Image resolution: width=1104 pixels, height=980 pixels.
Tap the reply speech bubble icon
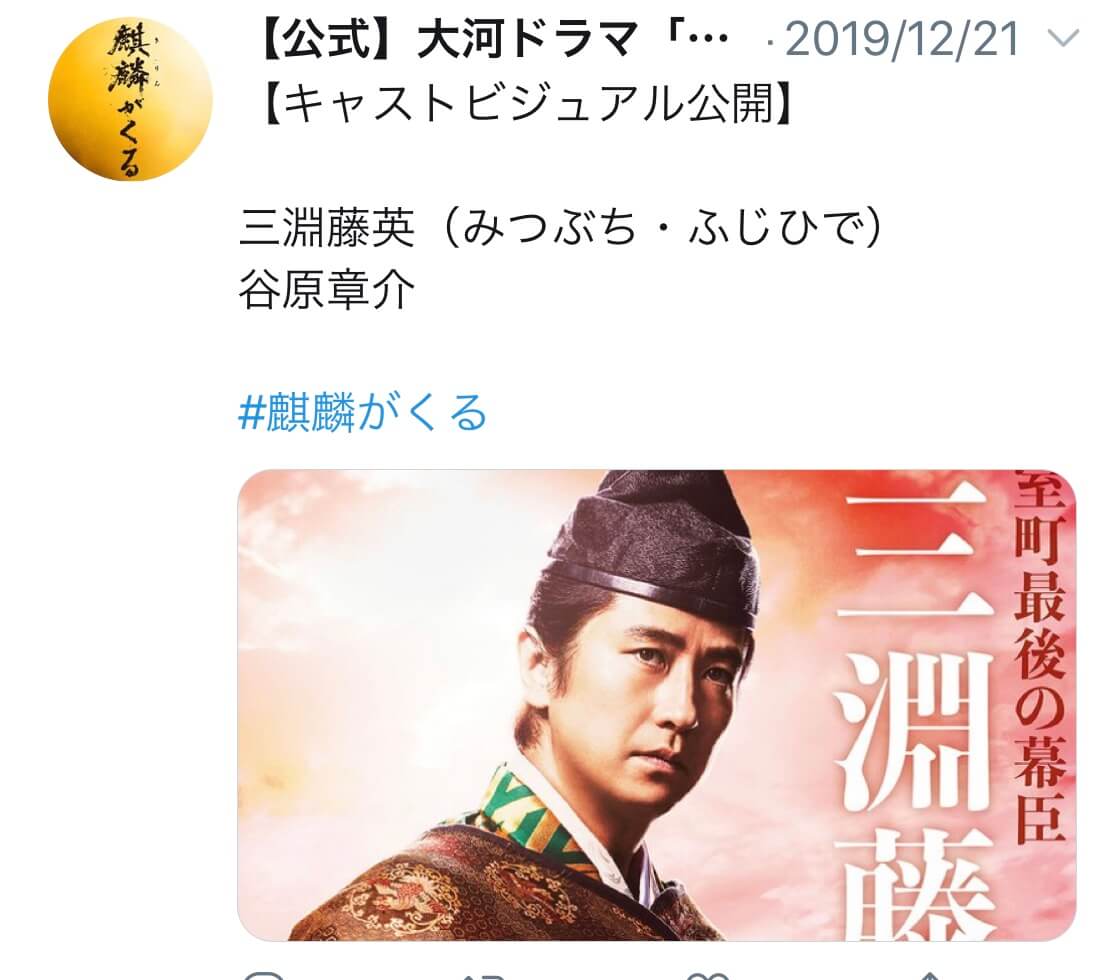pyautogui.click(x=264, y=975)
